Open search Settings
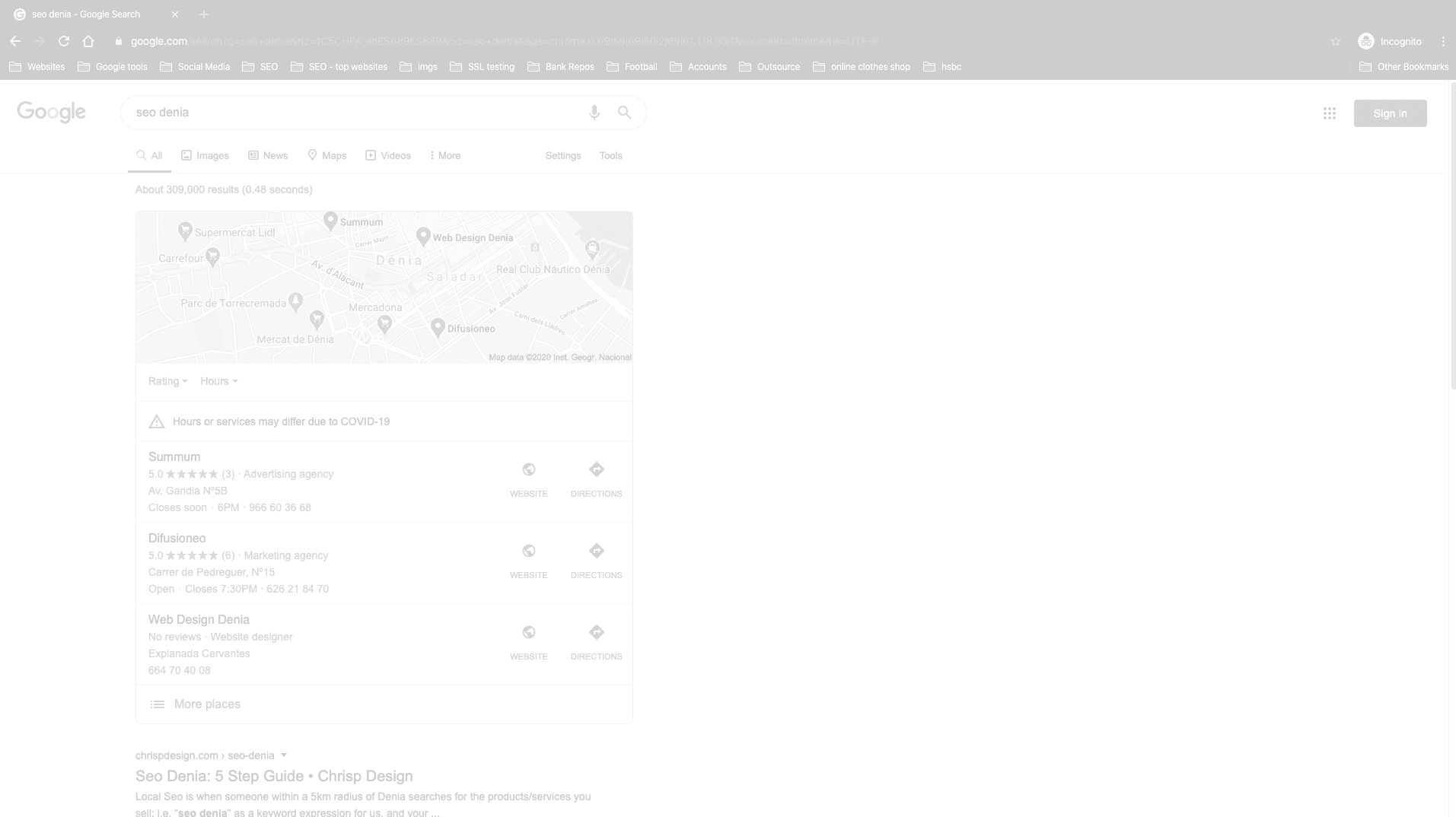 pyautogui.click(x=563, y=155)
